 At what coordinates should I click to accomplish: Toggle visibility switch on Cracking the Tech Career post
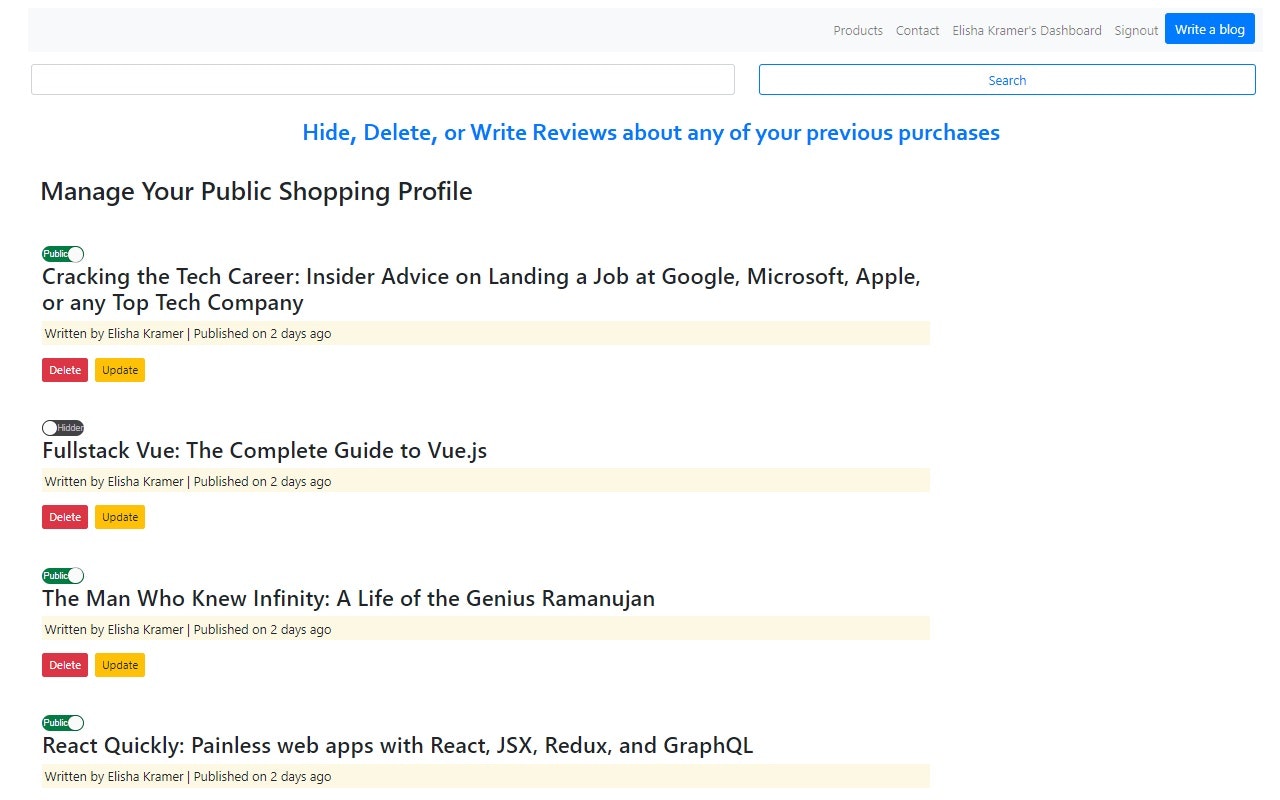[x=62, y=253]
